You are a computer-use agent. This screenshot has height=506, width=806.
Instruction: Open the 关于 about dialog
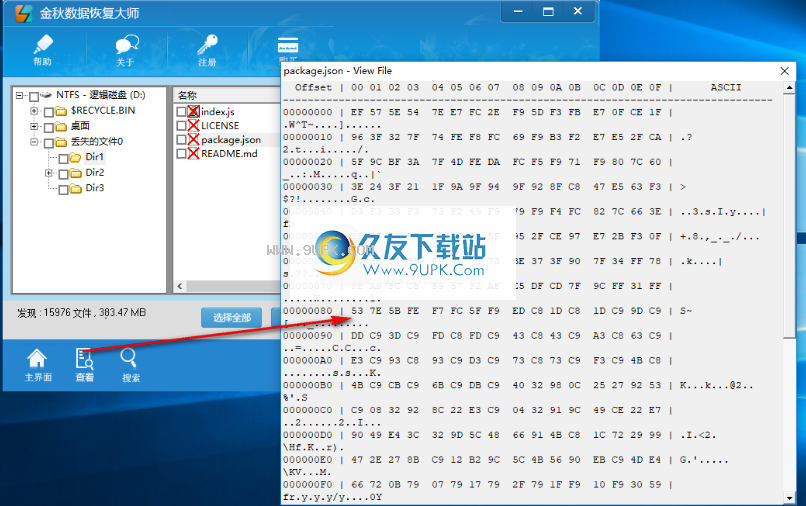[126, 50]
